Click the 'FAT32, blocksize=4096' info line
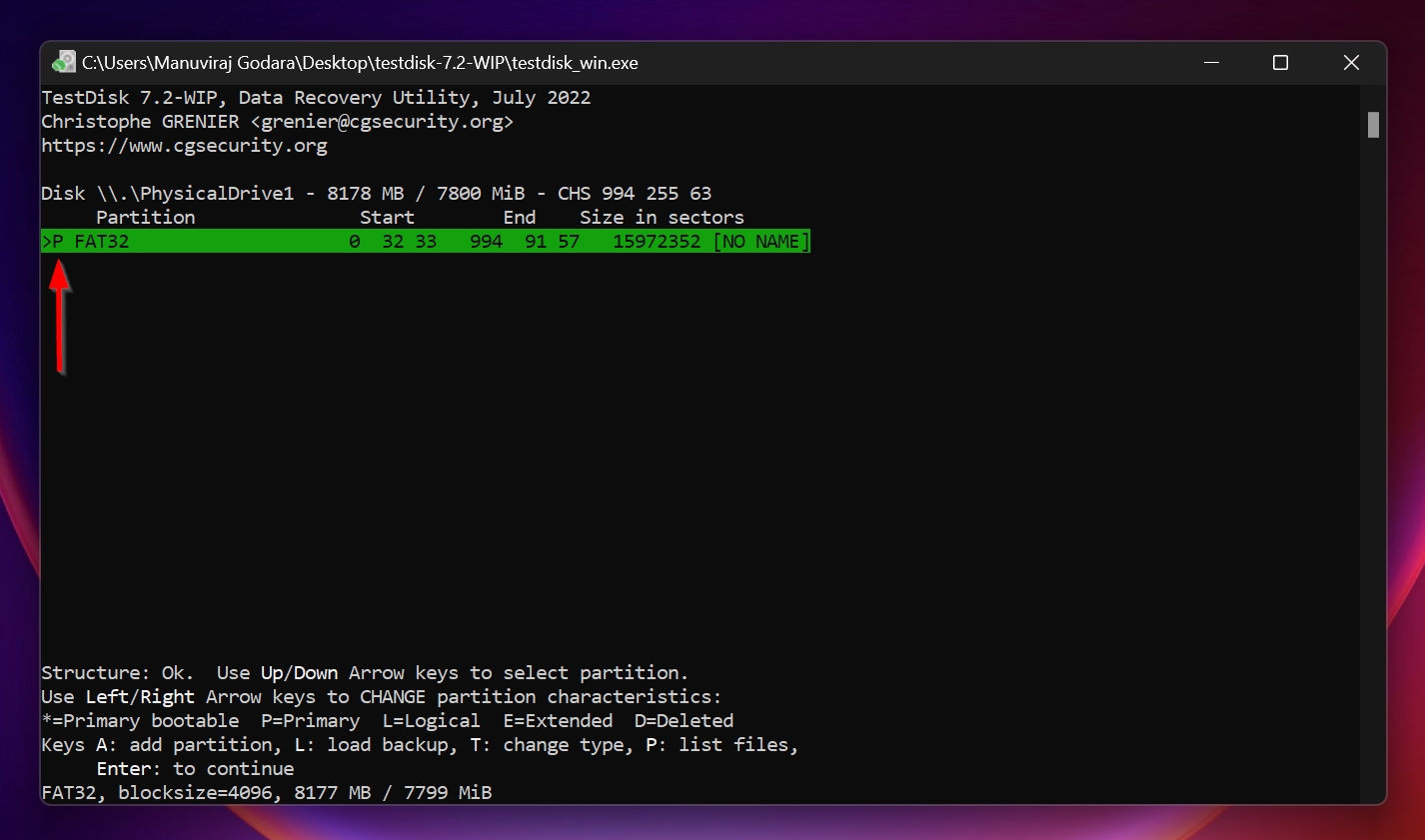Screen dimensions: 1425x840 [x=266, y=792]
